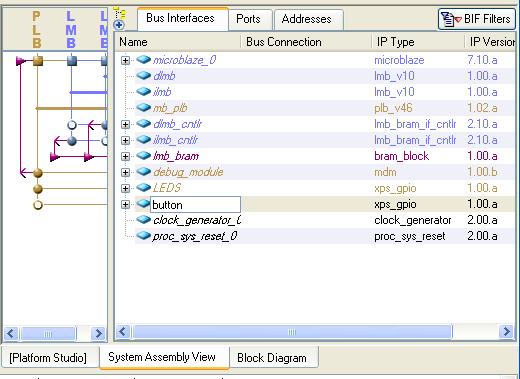Open the BIF Filters dialog

tap(477, 19)
